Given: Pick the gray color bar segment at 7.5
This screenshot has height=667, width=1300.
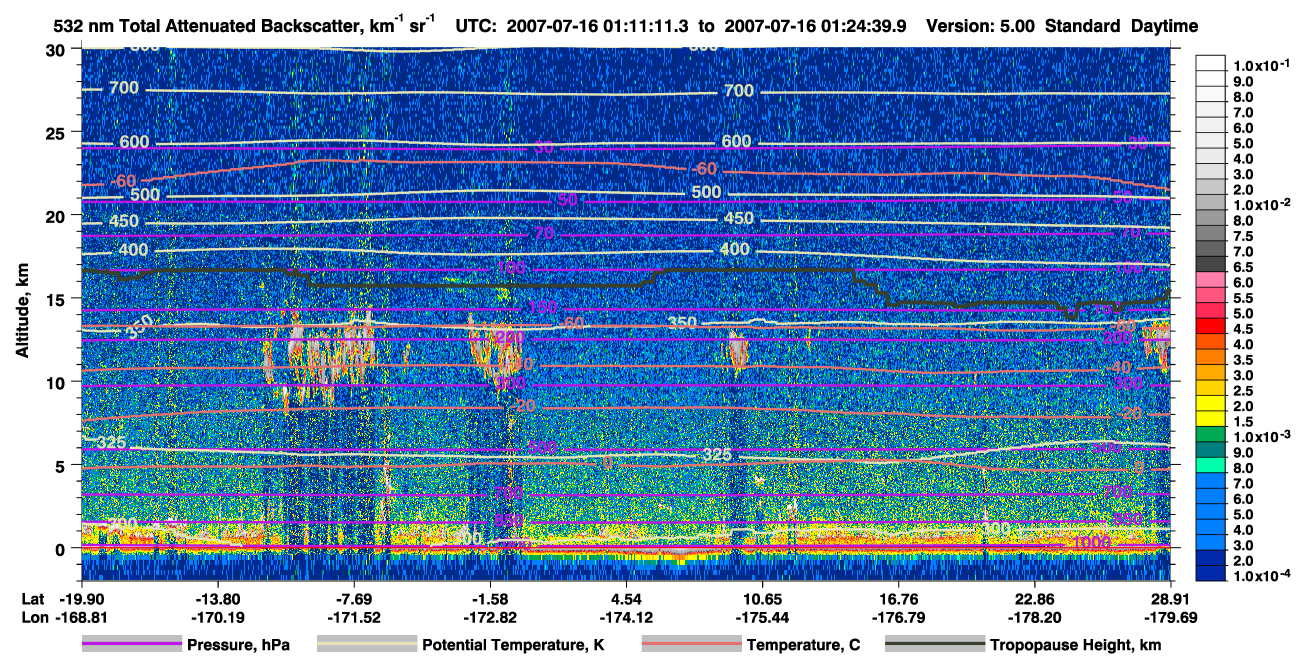Looking at the screenshot, I should coord(1210,235).
